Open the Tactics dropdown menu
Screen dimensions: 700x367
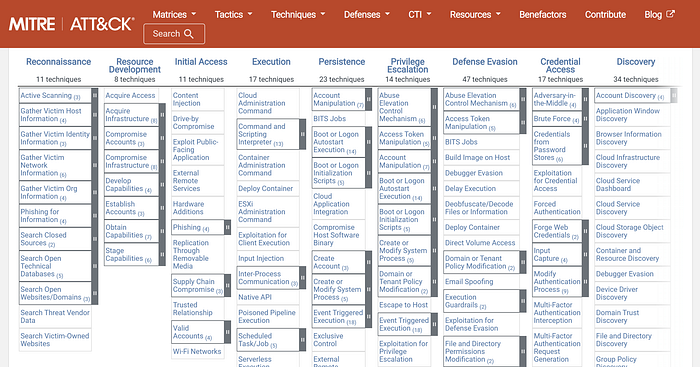(x=233, y=14)
